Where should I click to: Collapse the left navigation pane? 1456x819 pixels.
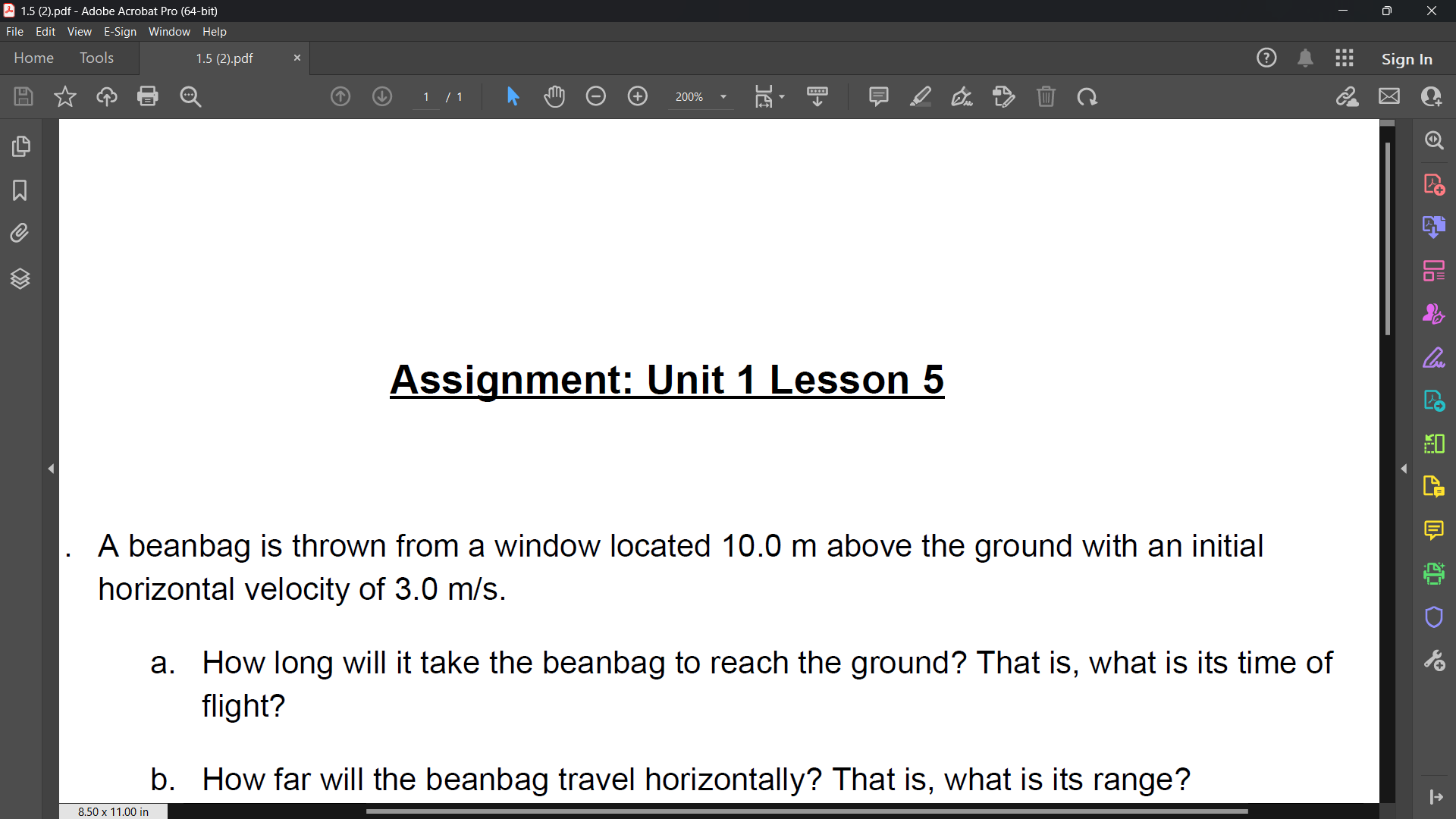click(51, 469)
